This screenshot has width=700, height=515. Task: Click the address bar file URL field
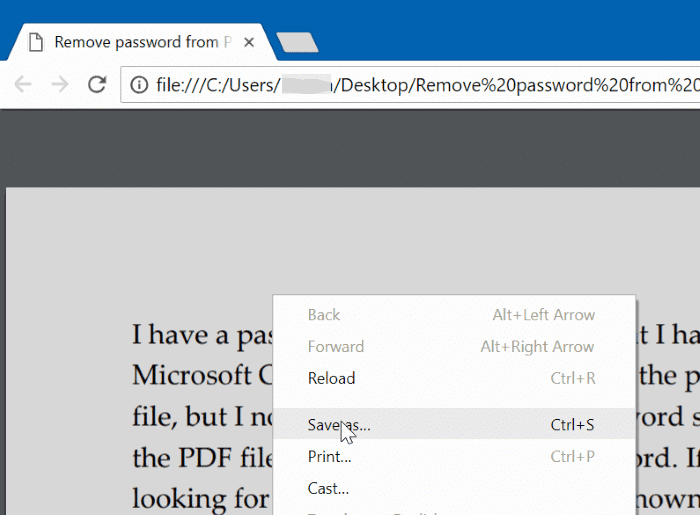[x=410, y=84]
